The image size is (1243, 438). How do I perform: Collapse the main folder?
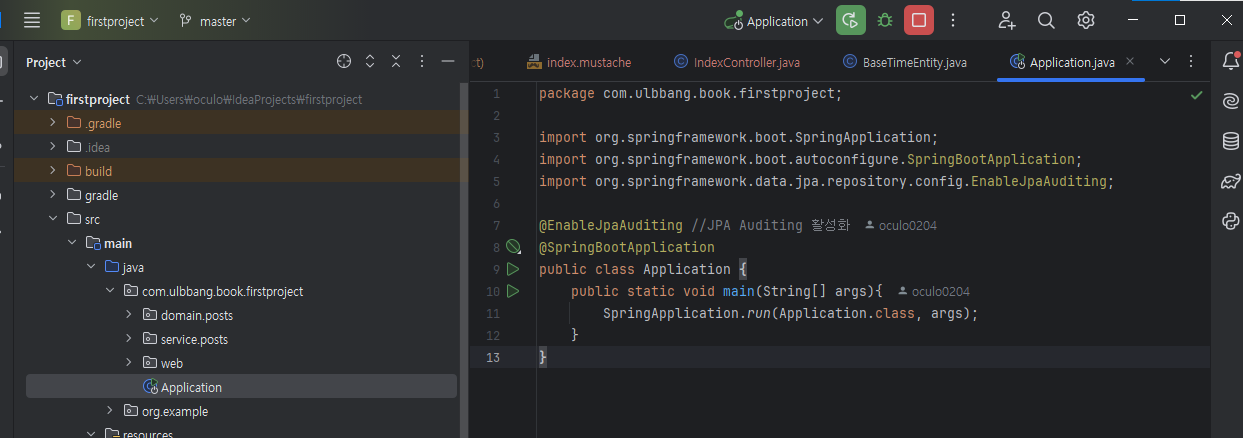(x=72, y=243)
